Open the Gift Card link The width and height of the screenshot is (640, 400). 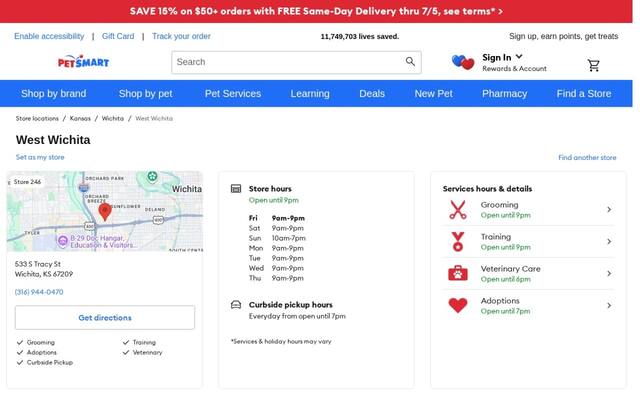point(118,36)
